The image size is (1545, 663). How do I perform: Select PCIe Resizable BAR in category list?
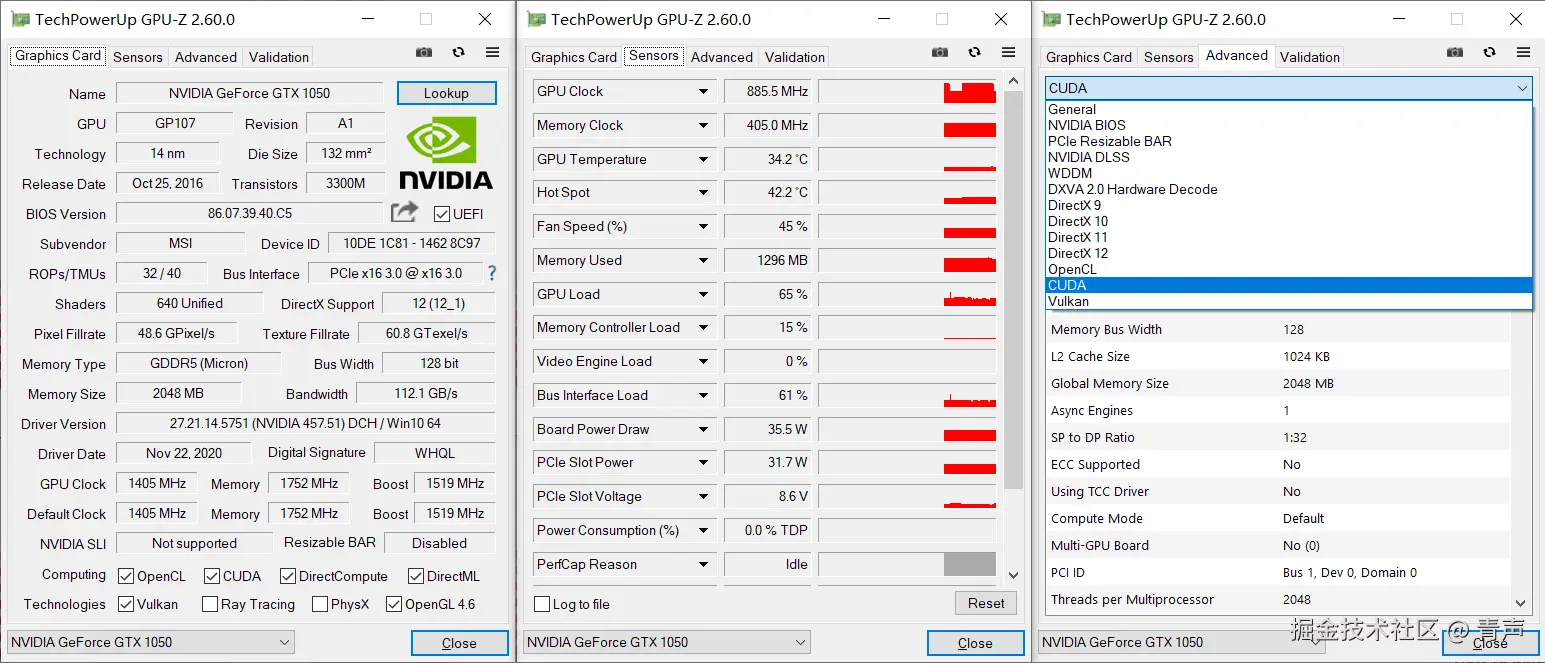pyautogui.click(x=1289, y=141)
